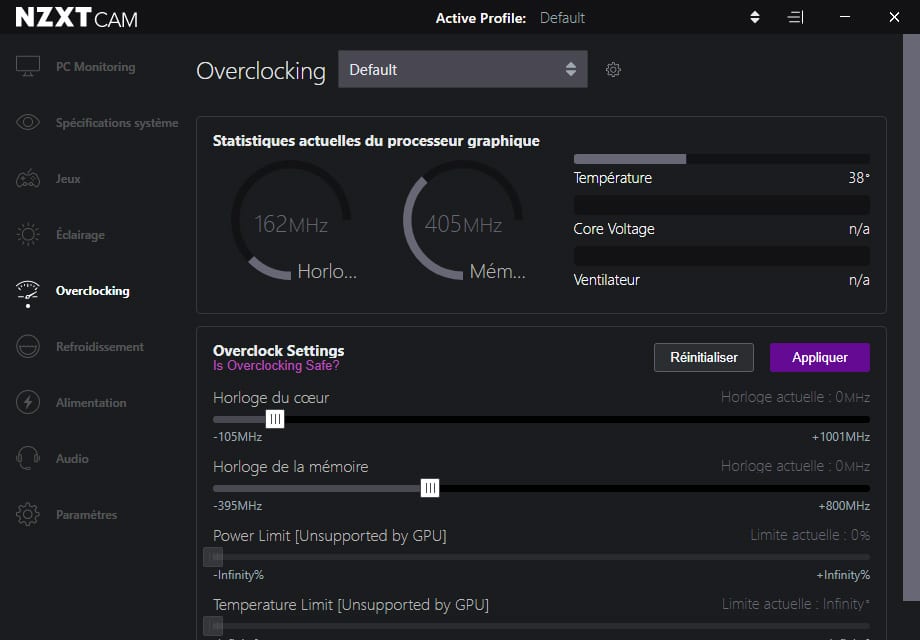Click the eye icon for Spécifications système
Viewport: 920px width, 640px height.
(28, 122)
